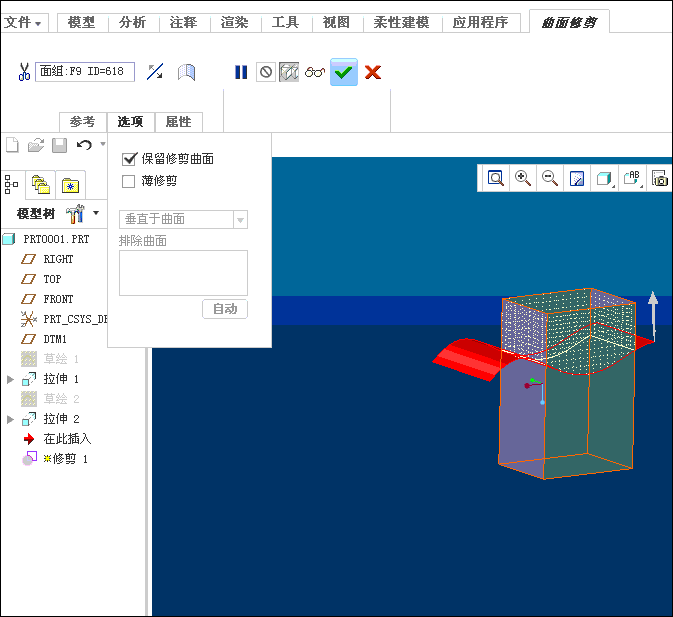Screen dimensions: 673x617
Task: Switch to the 注释 ribbon tab
Action: (x=184, y=22)
